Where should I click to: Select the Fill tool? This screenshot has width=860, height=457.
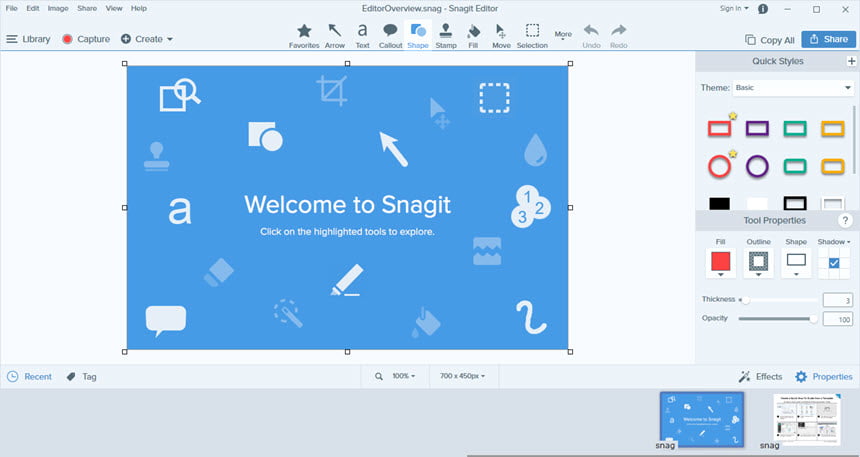[x=473, y=36]
